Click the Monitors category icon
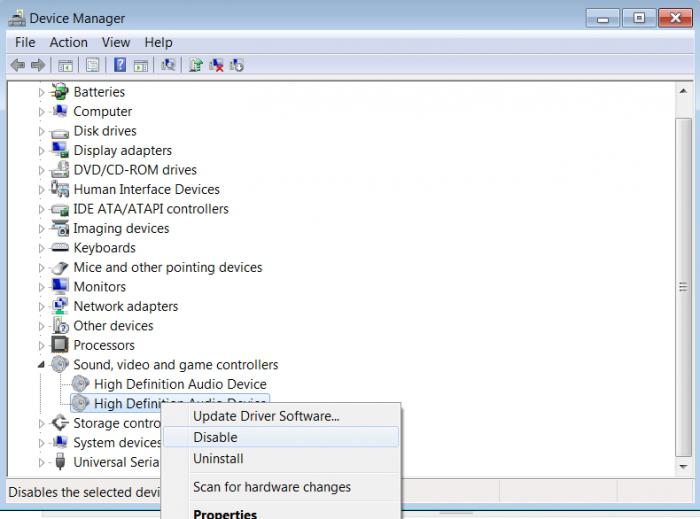700x519 pixels. 59,286
